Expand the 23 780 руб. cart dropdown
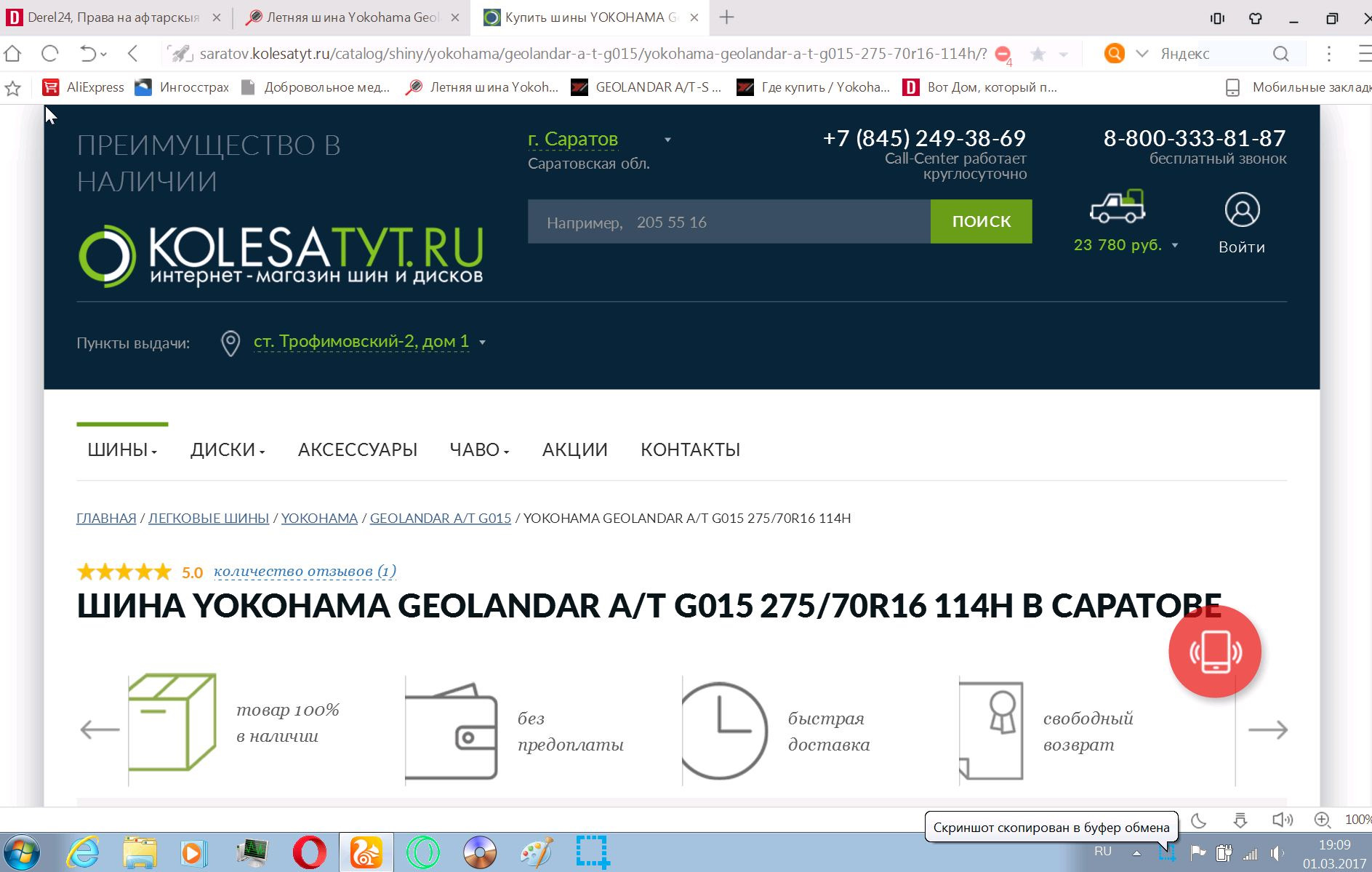 [x=1174, y=246]
